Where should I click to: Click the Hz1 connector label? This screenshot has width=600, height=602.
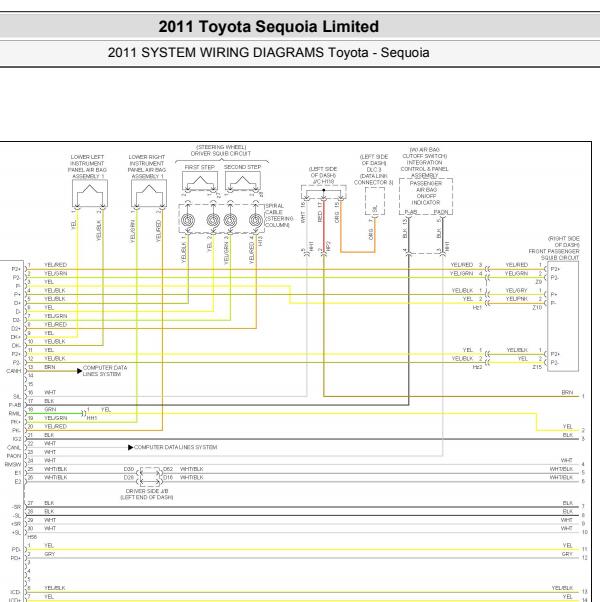[477, 308]
